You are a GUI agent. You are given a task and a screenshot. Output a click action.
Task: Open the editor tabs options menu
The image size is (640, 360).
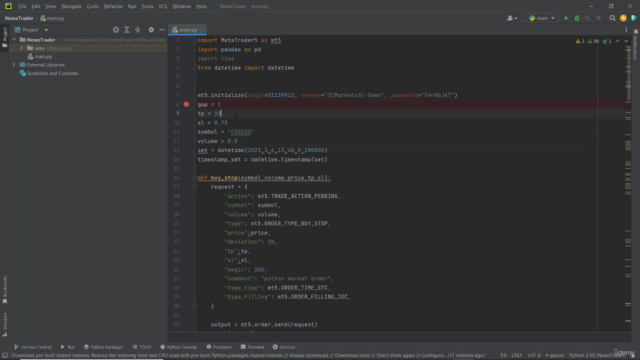[626, 30]
